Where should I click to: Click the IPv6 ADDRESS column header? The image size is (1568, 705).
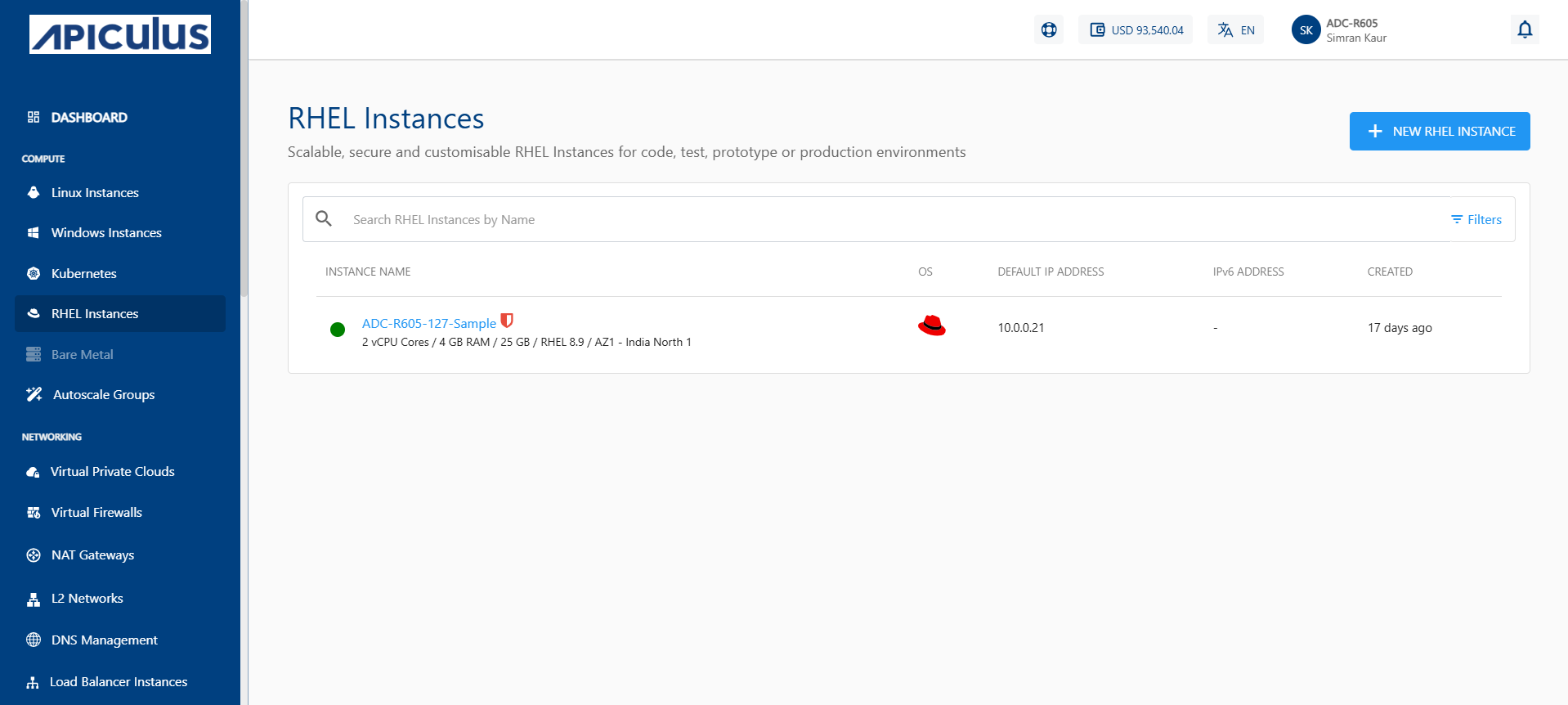tap(1248, 272)
